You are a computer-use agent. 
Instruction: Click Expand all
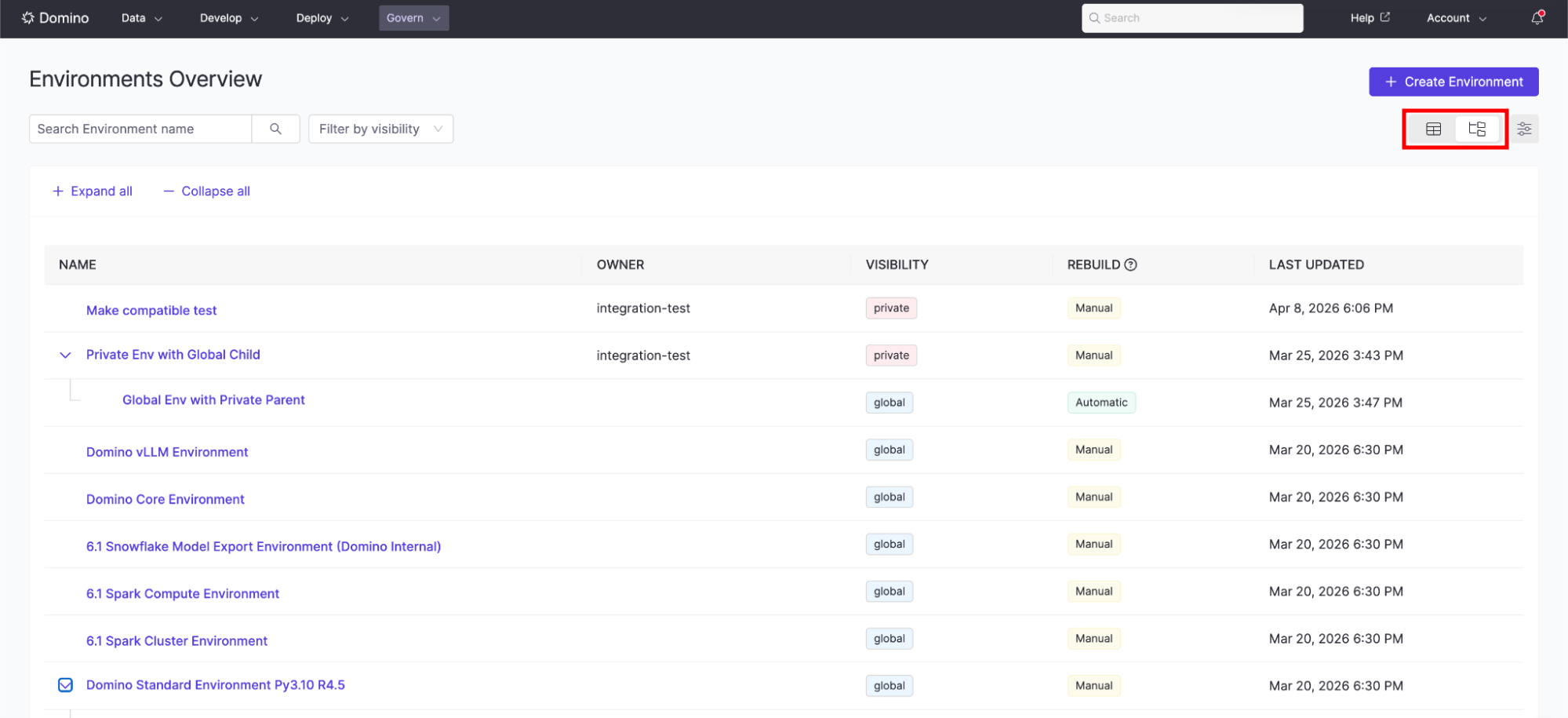[x=93, y=191]
